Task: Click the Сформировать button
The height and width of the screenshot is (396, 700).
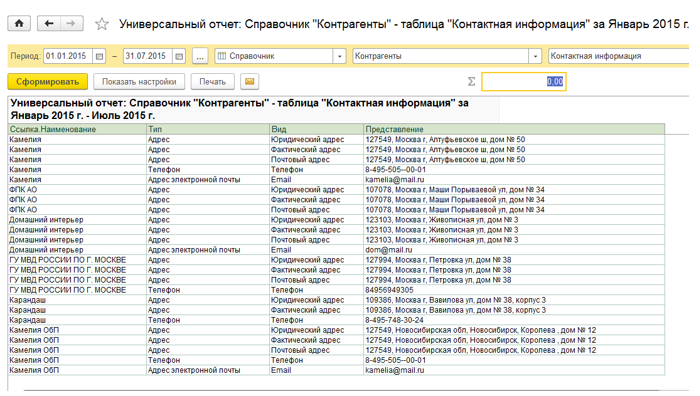Action: [x=47, y=82]
